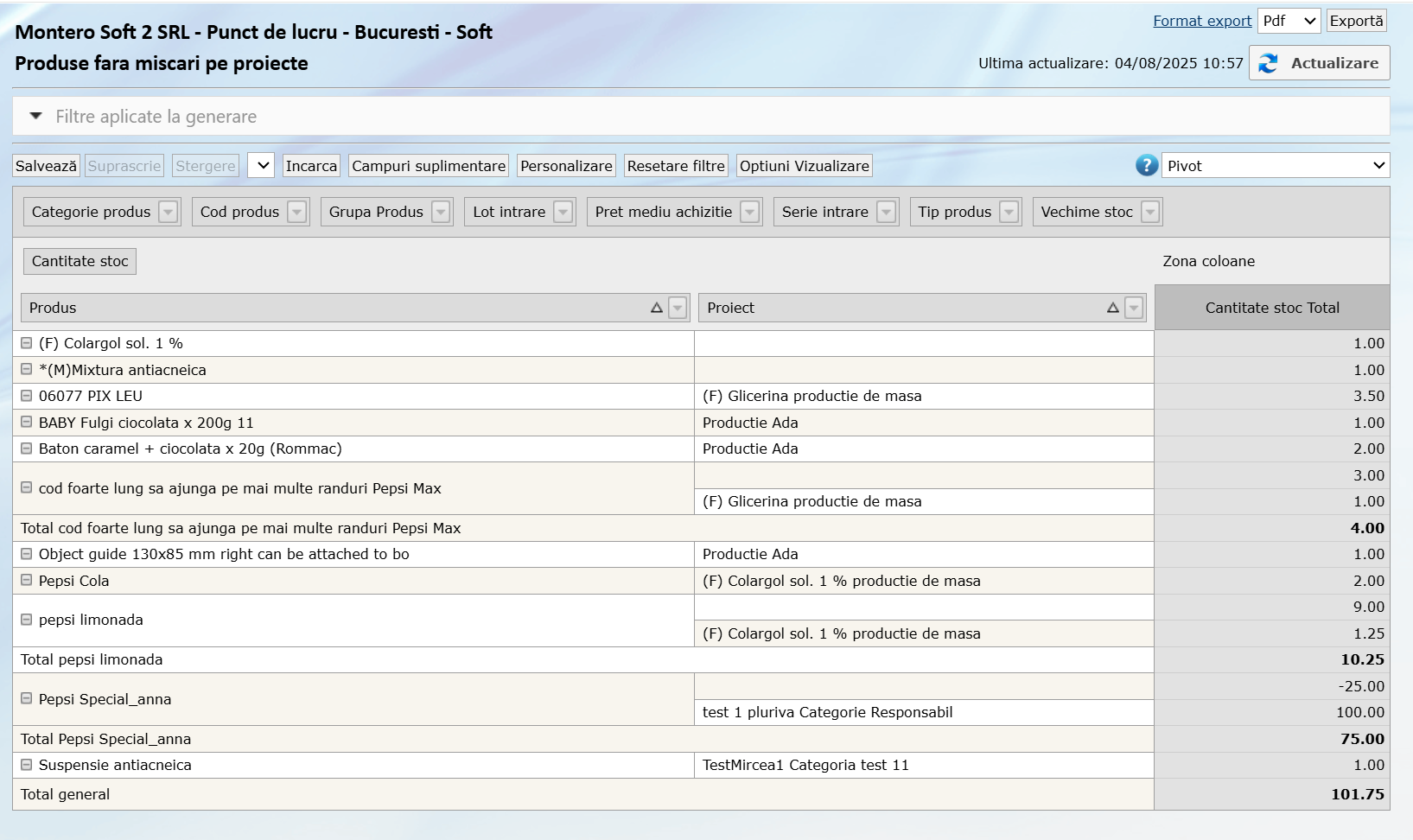This screenshot has width=1413, height=840.
Task: Click the blue help question mark icon
Action: (1146, 166)
